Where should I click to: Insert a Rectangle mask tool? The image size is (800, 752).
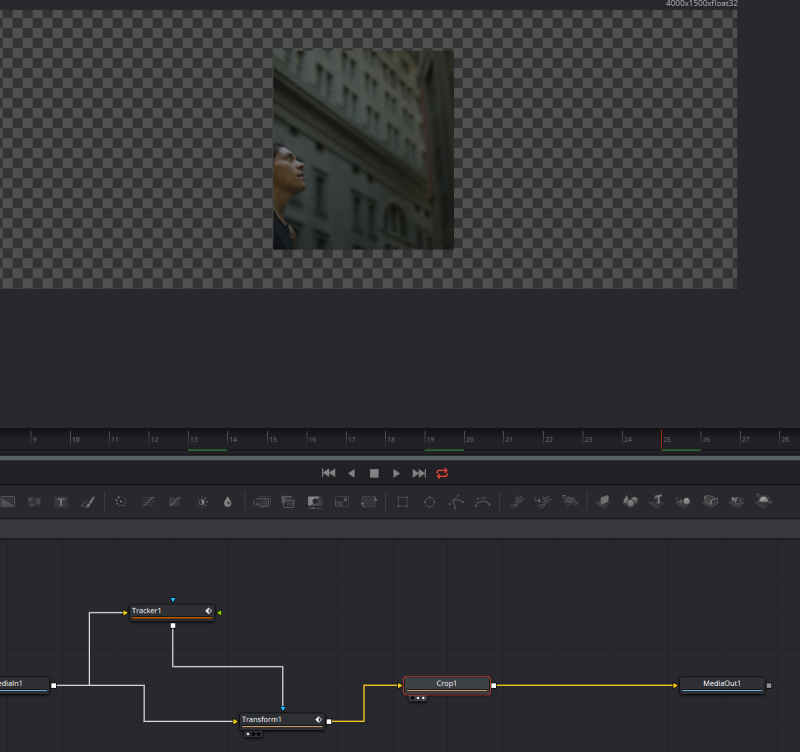[x=403, y=501]
